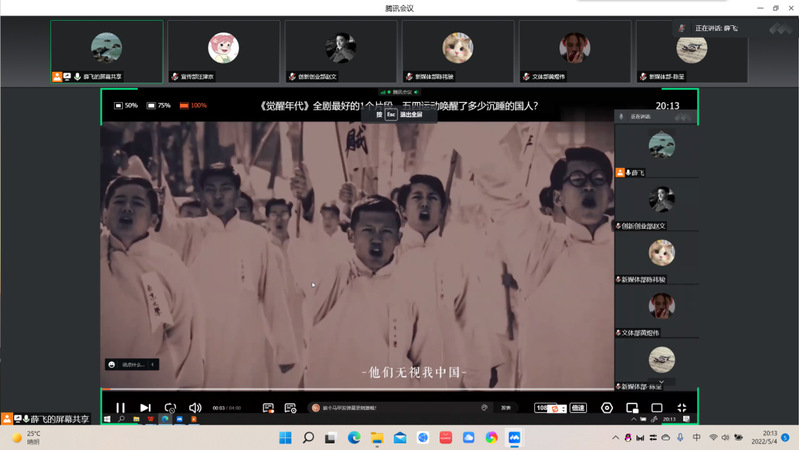
Task: Open danmaku settings icon
Action: [x=290, y=408]
